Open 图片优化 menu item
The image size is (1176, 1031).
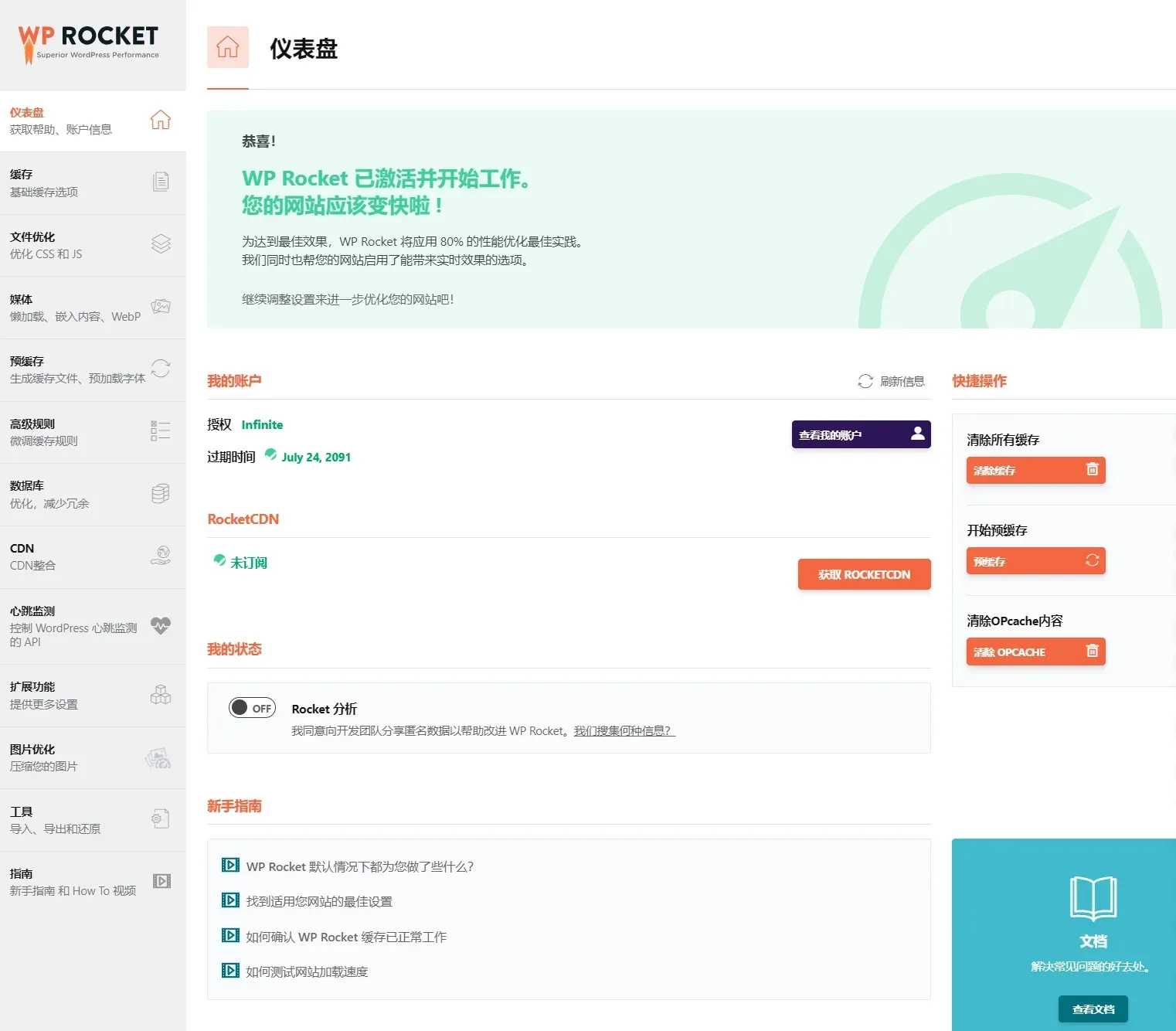tap(93, 758)
